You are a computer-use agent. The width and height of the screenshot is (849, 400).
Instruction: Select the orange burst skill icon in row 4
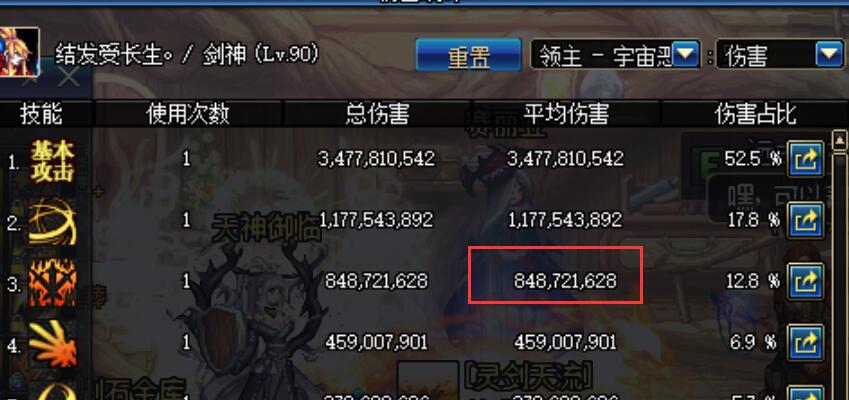coord(52,343)
